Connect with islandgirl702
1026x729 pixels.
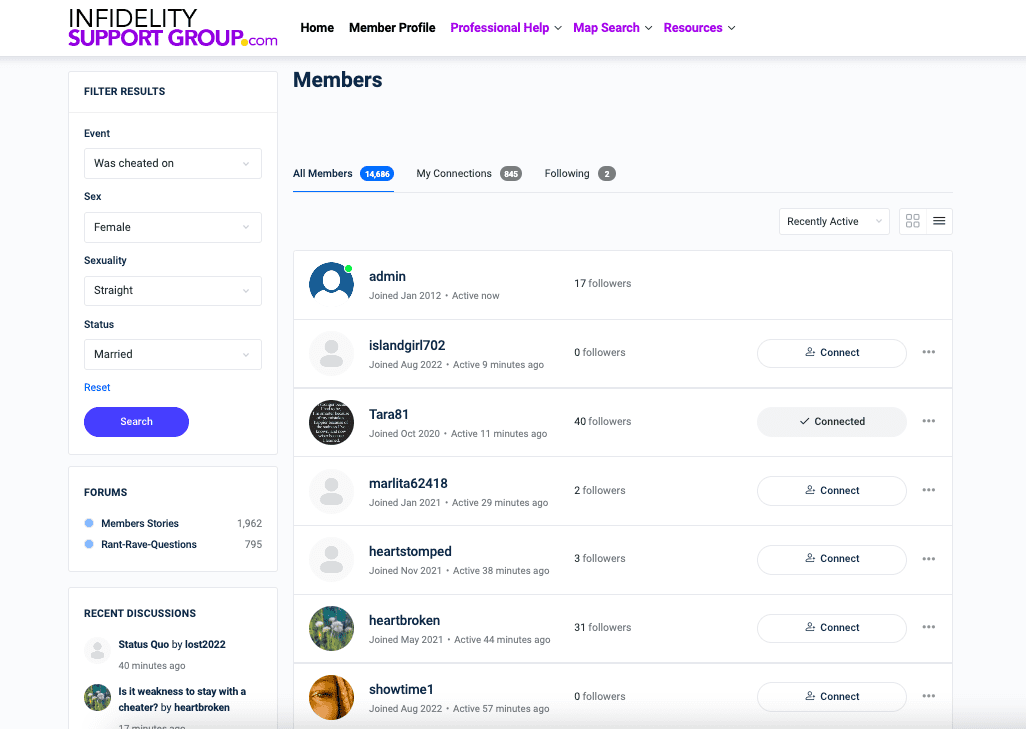832,353
